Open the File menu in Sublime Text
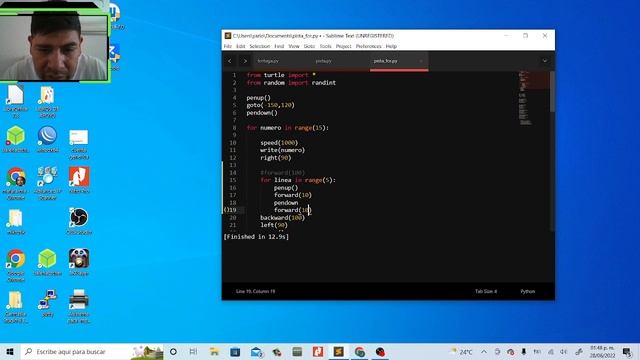 click(x=227, y=47)
